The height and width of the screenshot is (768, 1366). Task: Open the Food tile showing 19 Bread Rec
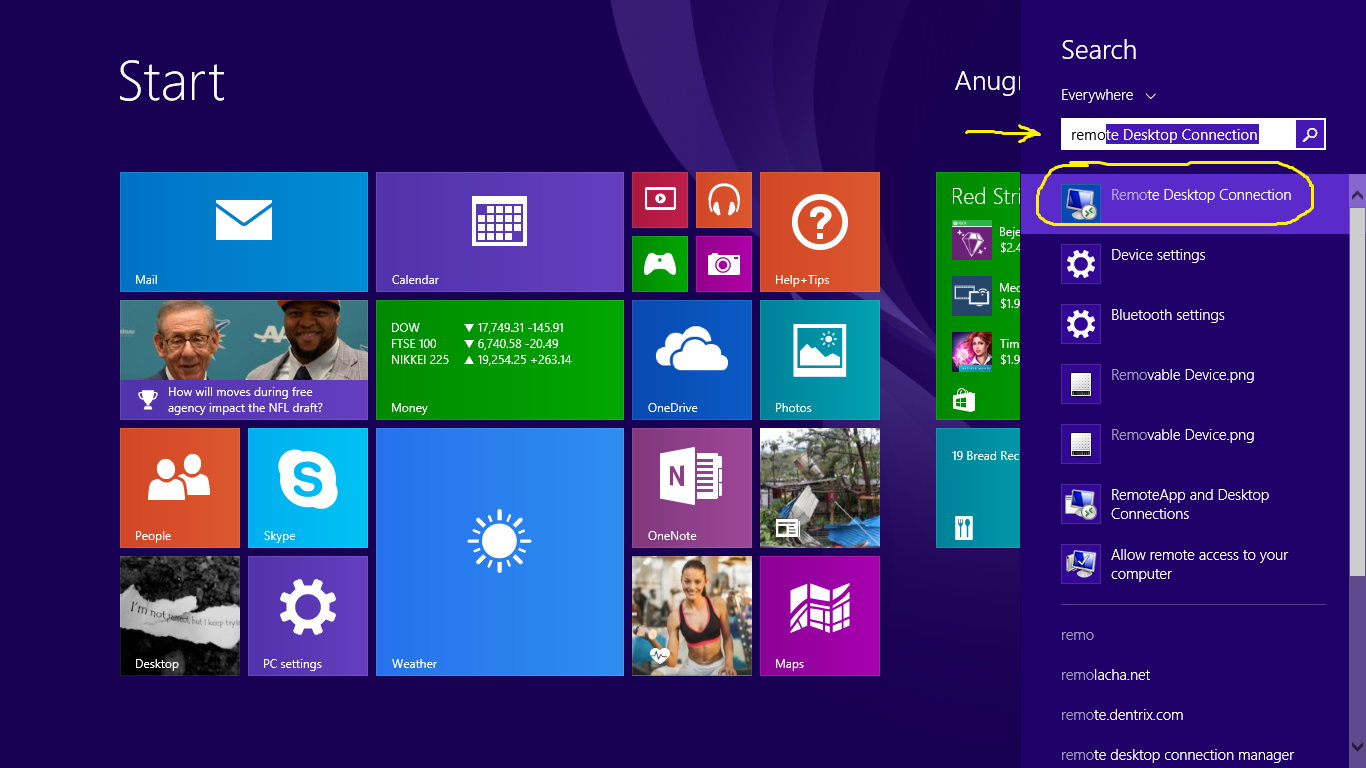pos(979,488)
